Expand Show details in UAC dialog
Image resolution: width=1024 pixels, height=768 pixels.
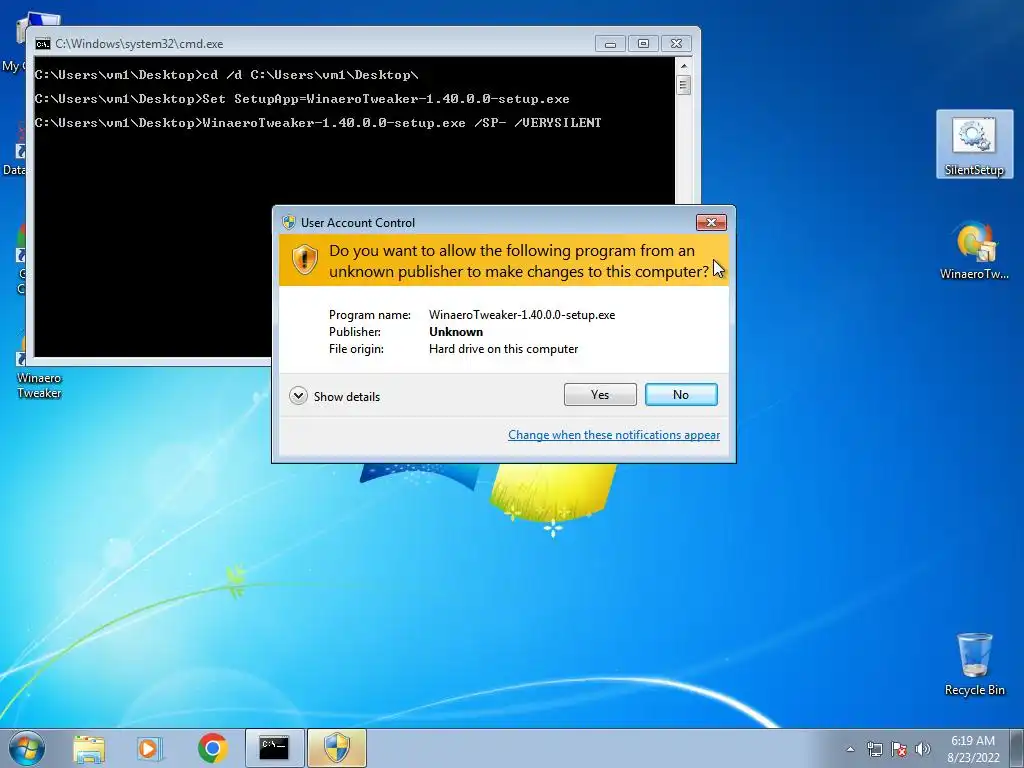[334, 396]
